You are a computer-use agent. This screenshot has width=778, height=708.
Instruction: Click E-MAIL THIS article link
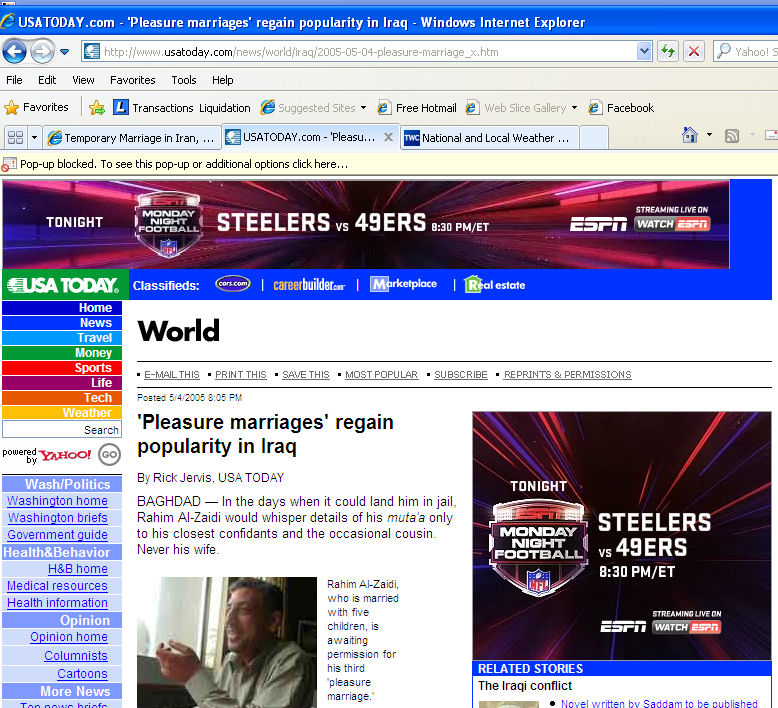point(172,375)
